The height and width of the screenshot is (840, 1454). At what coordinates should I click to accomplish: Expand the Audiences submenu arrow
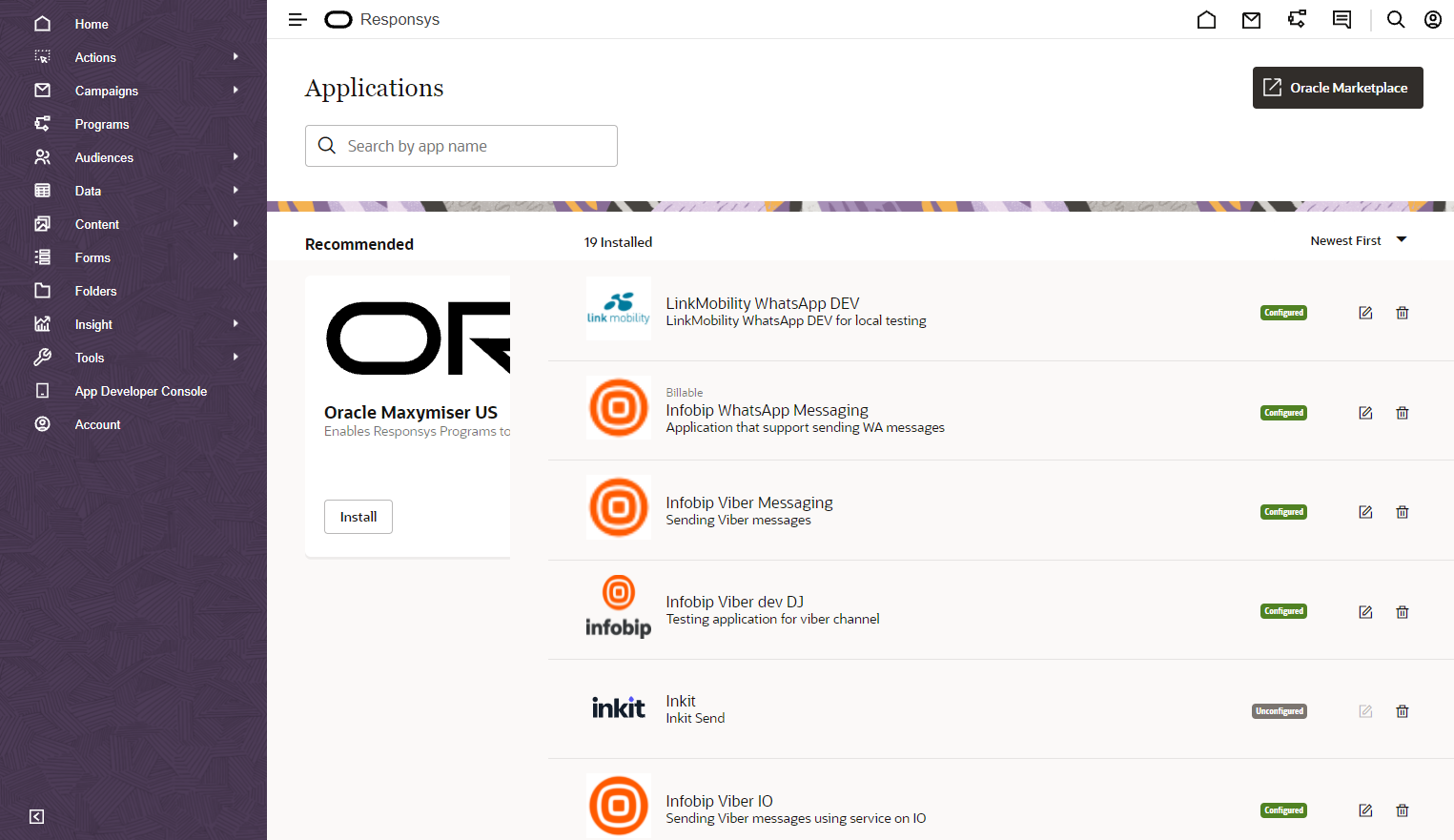(235, 157)
